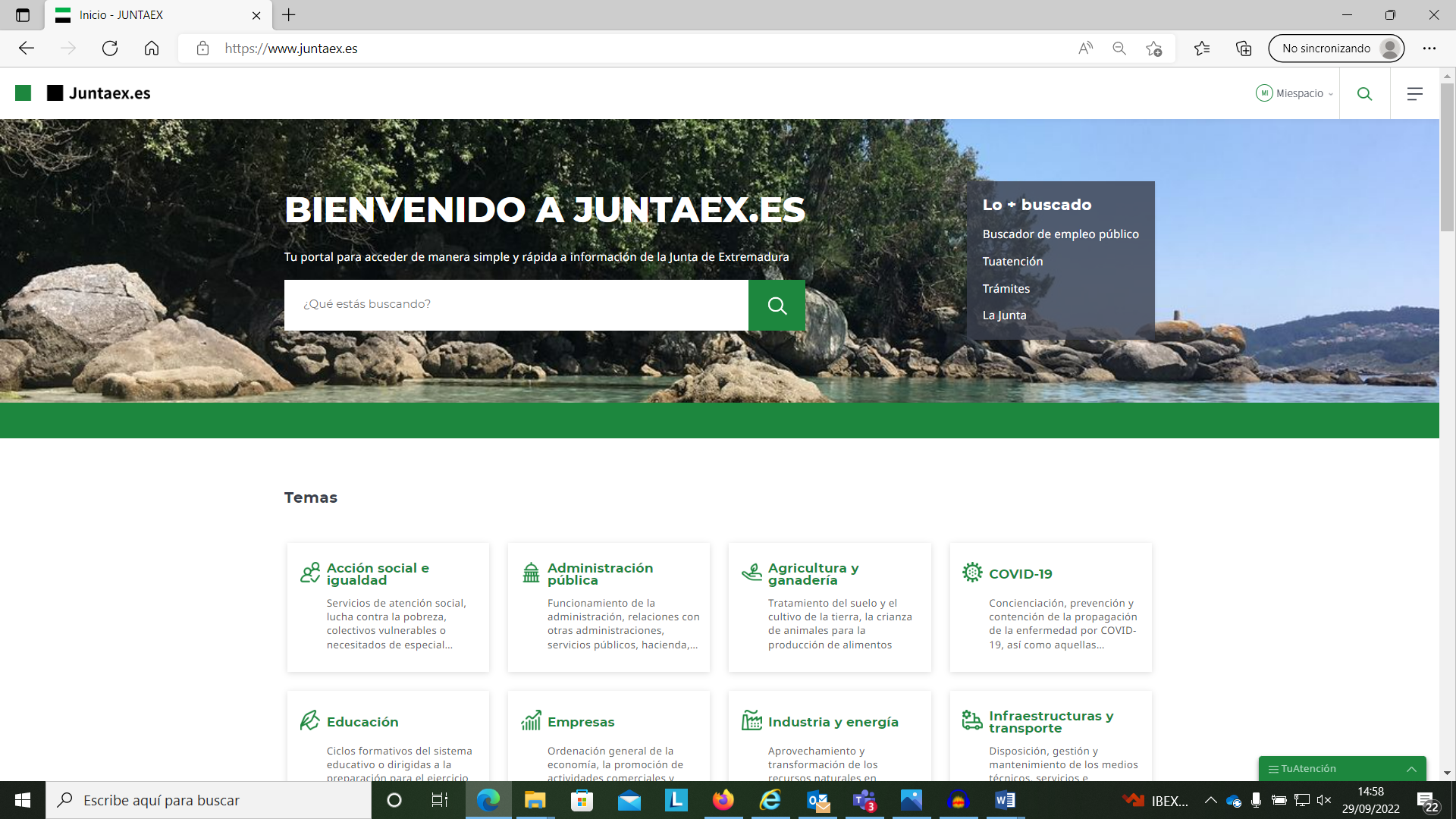This screenshot has height=819, width=1456.
Task: Open Firefox from the taskbar
Action: point(723,800)
